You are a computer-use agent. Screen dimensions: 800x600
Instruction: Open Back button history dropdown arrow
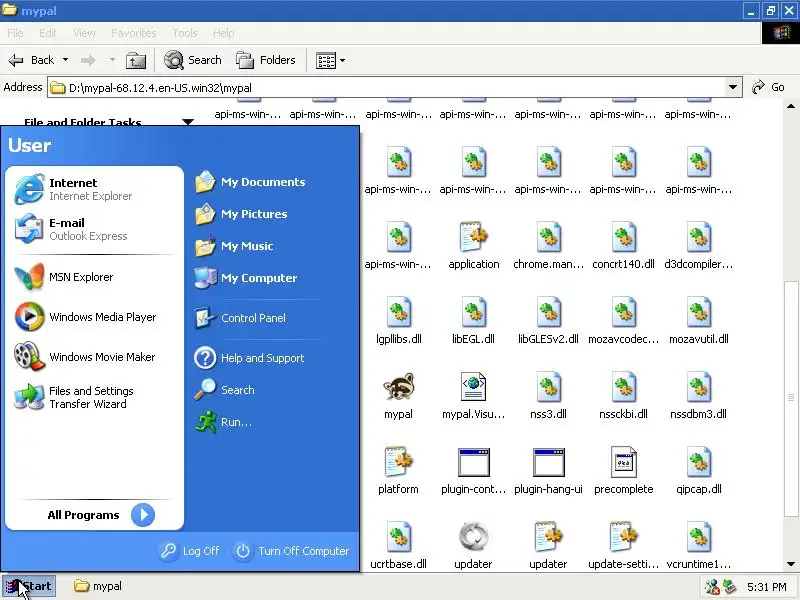coord(65,60)
